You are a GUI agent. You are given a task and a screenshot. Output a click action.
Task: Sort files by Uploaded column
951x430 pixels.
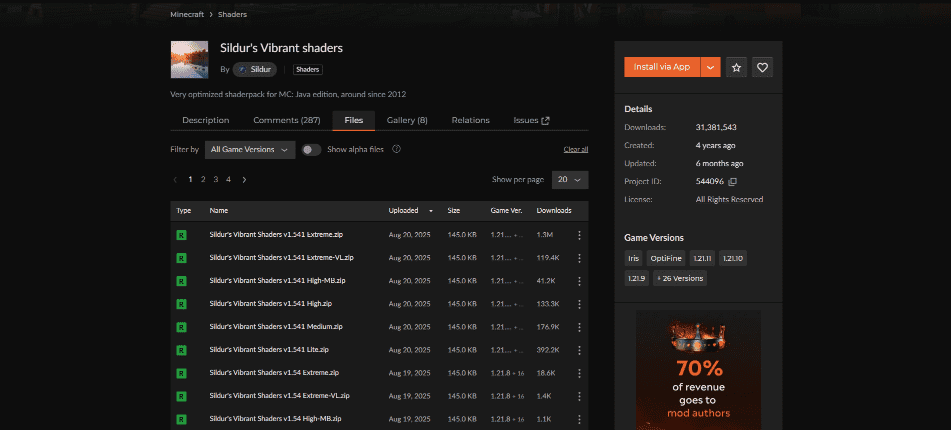tap(410, 211)
